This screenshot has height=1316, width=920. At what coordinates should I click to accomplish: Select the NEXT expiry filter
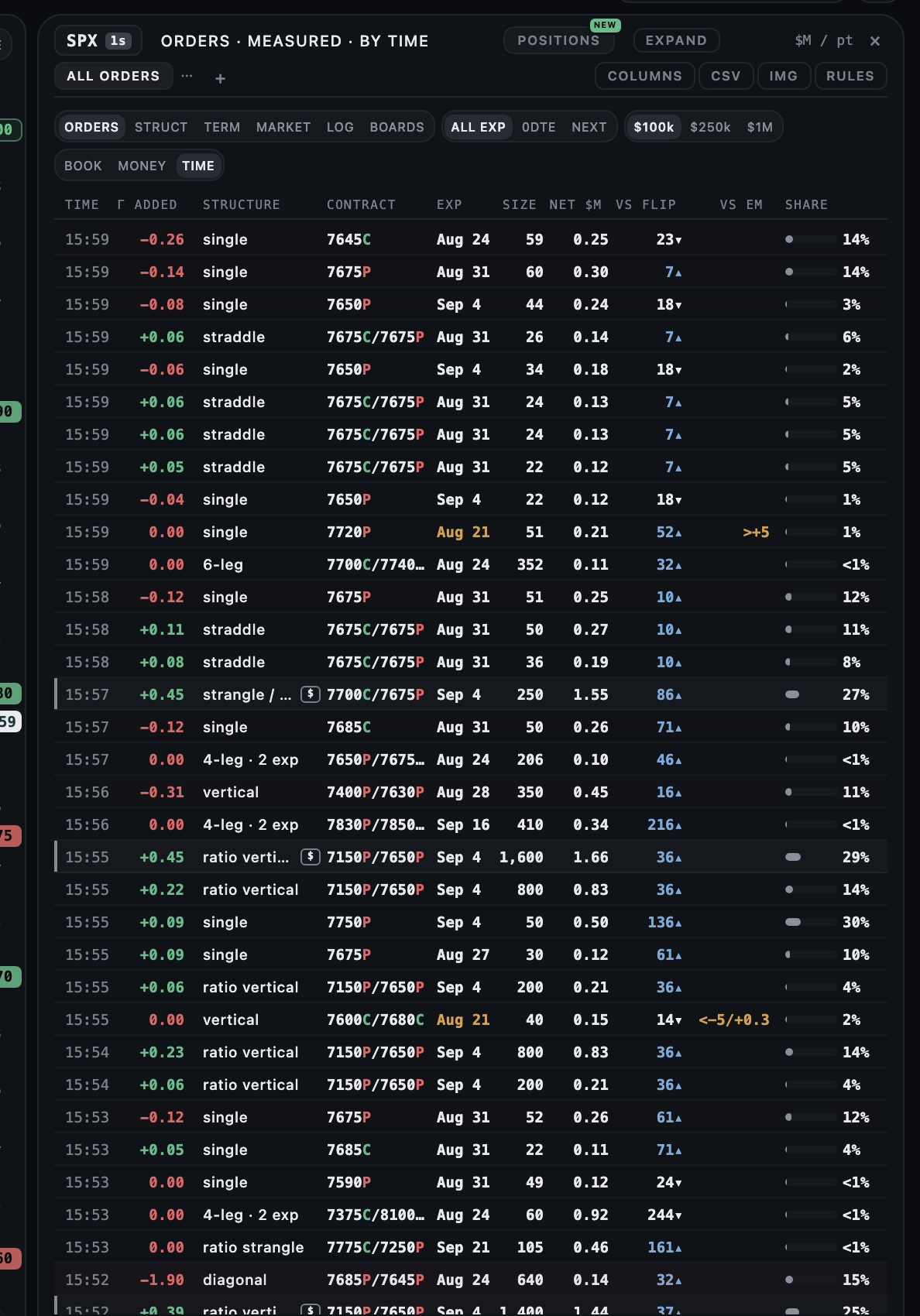pyautogui.click(x=589, y=127)
